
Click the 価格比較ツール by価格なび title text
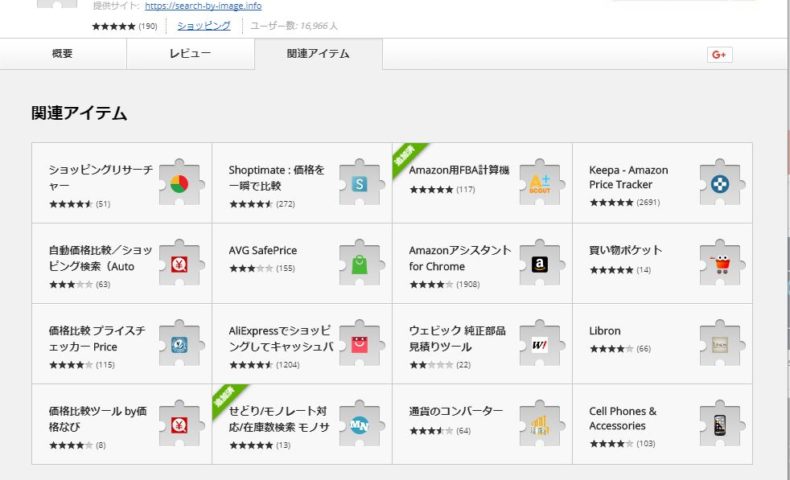point(98,419)
